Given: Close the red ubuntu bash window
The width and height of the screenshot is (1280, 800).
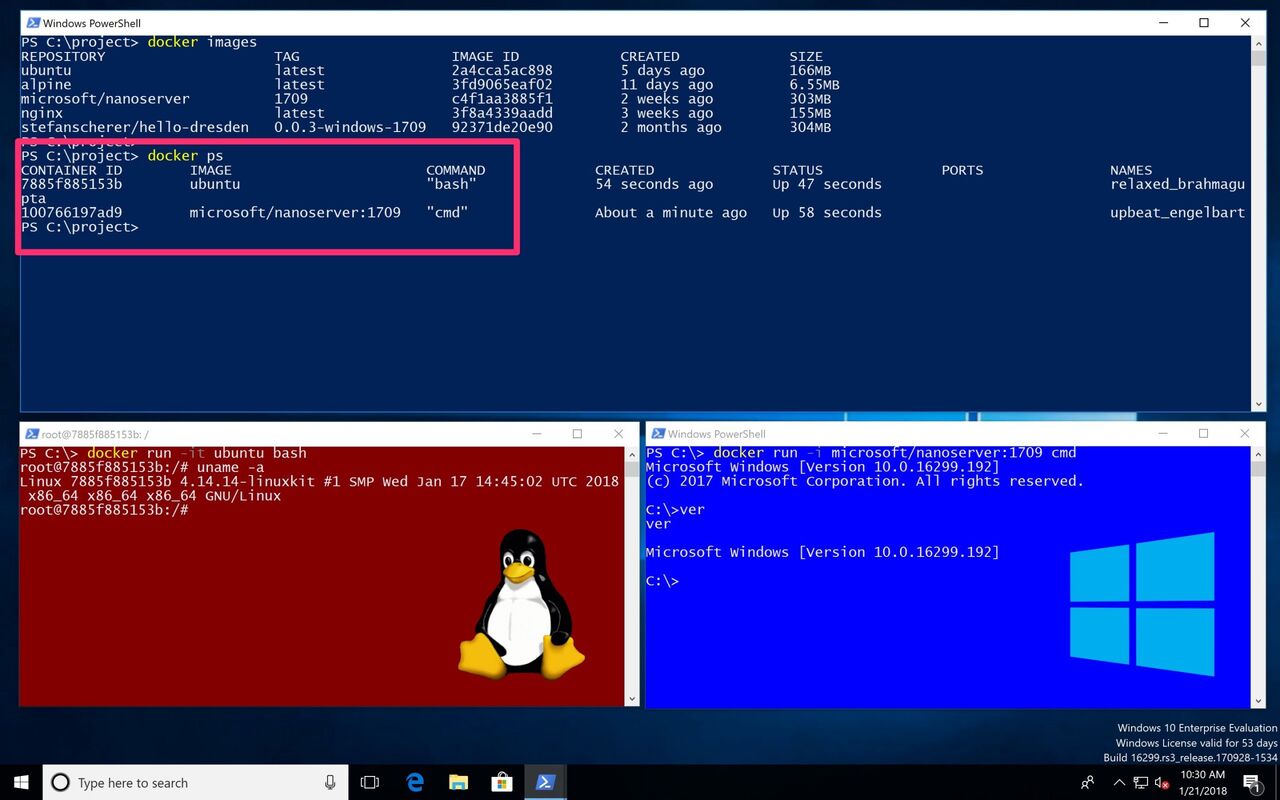Looking at the screenshot, I should [x=618, y=434].
